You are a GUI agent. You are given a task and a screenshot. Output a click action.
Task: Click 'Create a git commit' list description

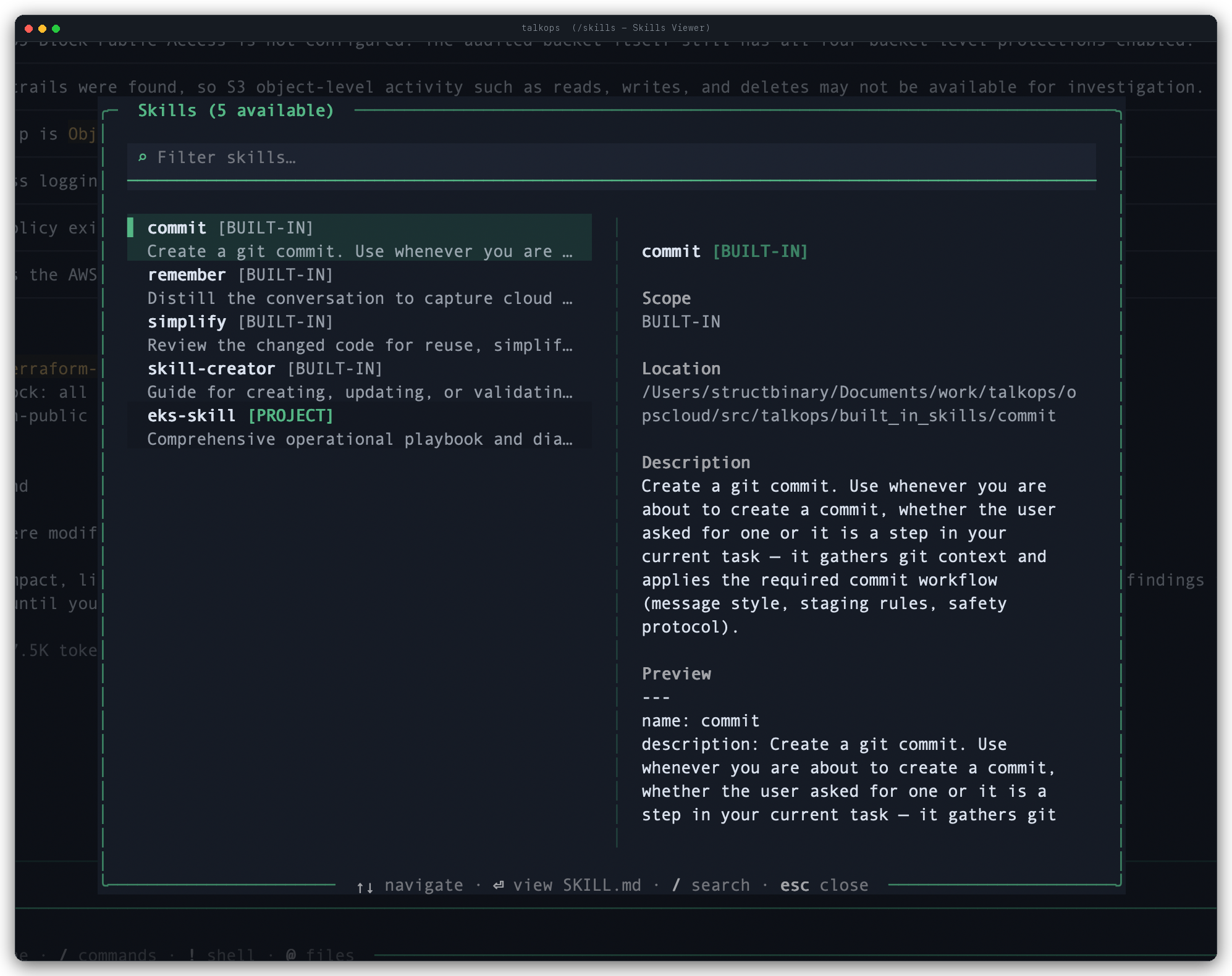(x=360, y=251)
